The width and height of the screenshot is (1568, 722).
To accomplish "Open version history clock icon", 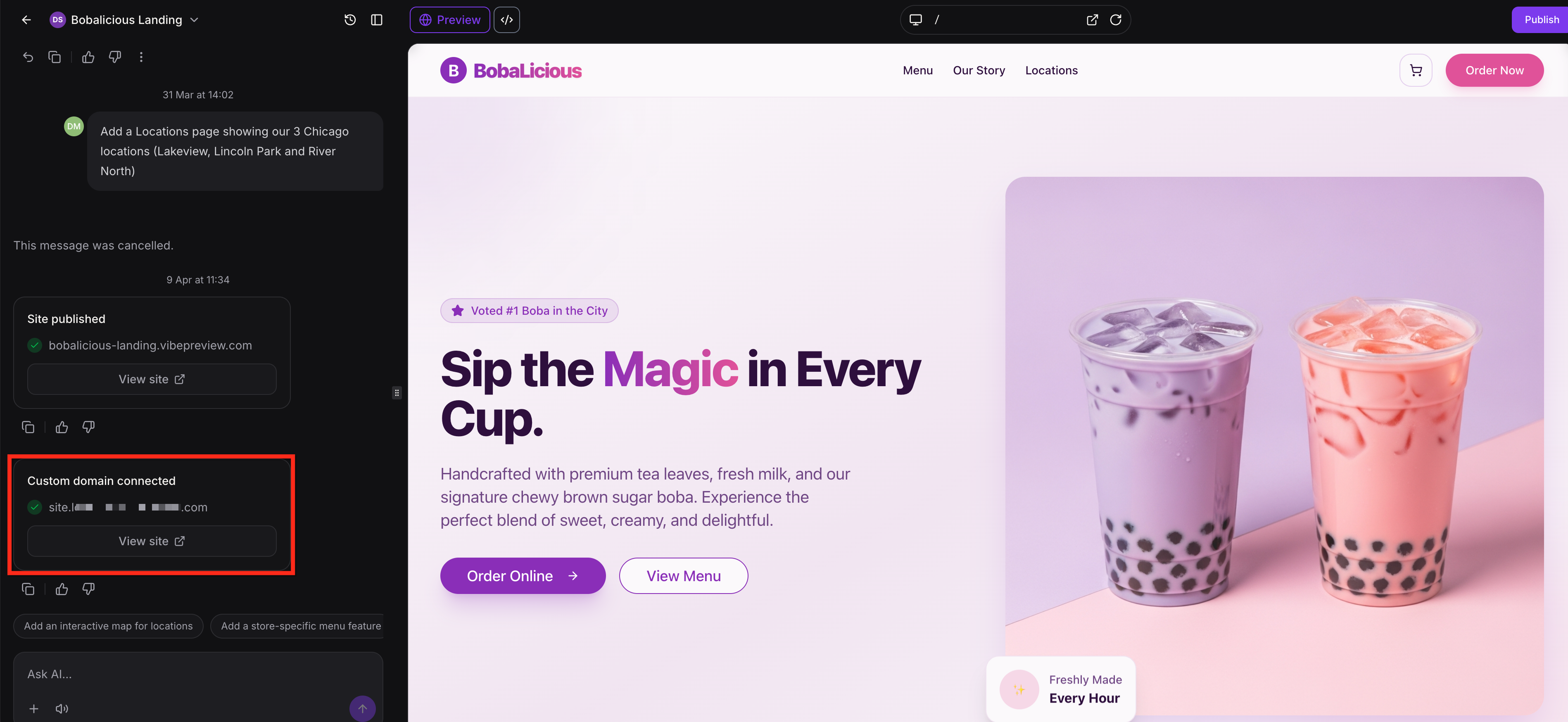I will pos(350,20).
